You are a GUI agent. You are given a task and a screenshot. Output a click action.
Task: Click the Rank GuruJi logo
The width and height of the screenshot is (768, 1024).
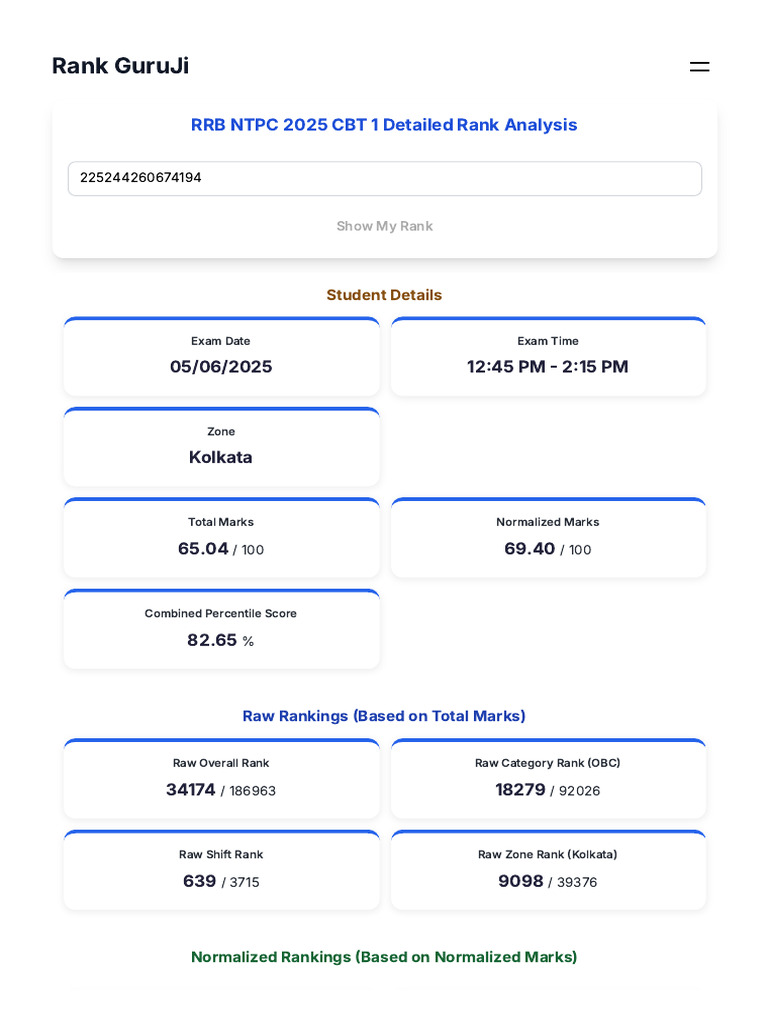coord(120,66)
